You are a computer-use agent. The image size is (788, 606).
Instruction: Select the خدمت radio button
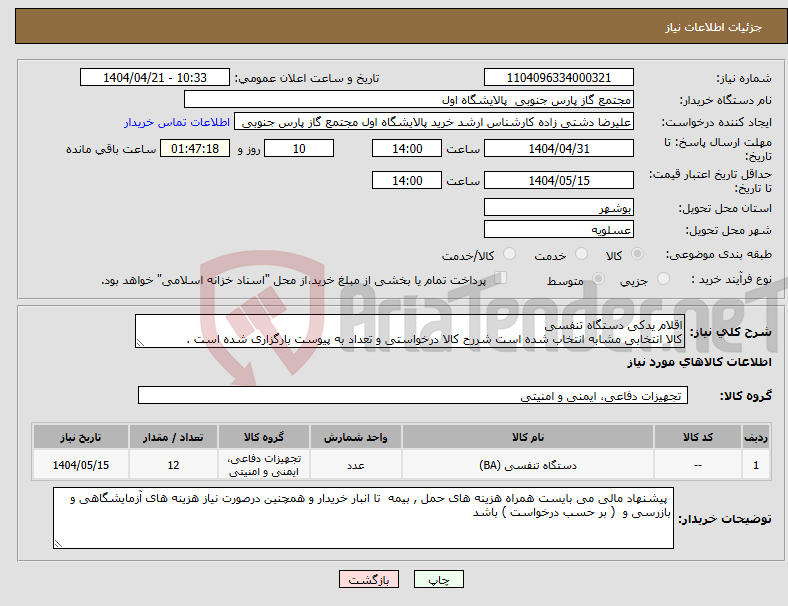[581, 254]
